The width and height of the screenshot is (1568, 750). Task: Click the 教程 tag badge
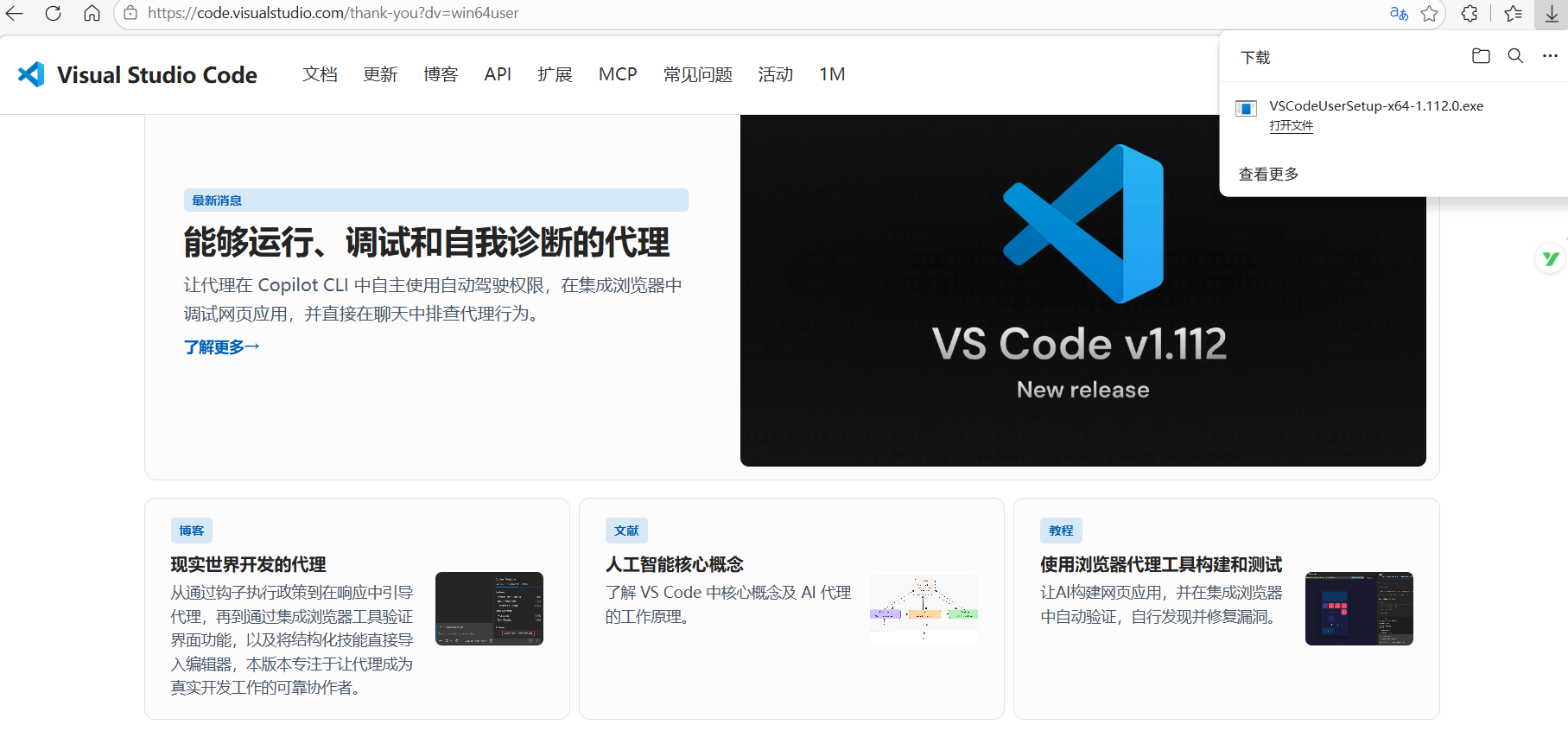1061,531
